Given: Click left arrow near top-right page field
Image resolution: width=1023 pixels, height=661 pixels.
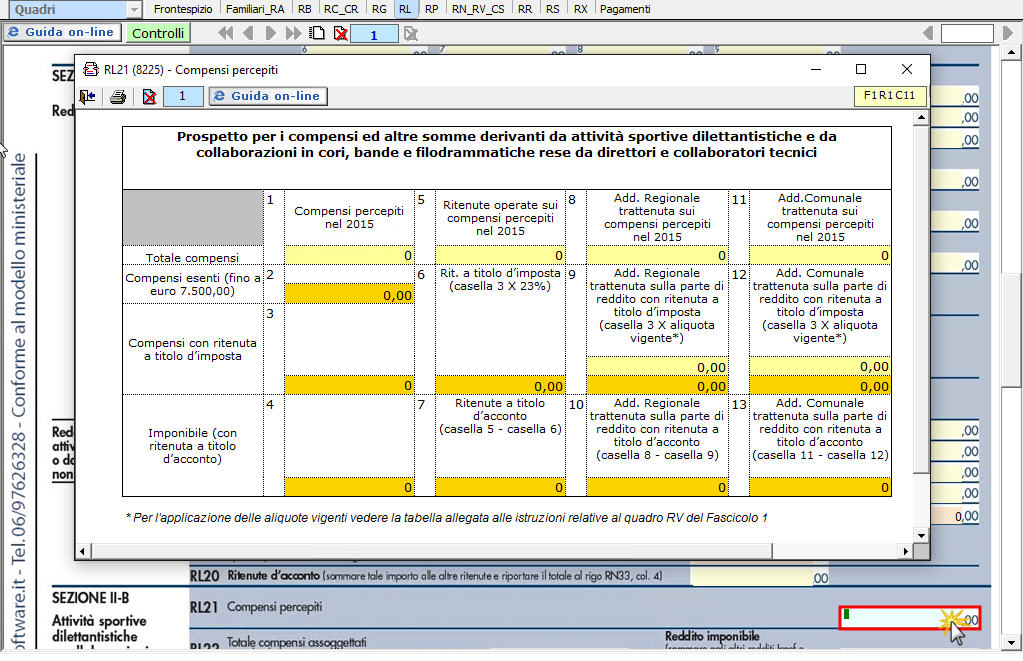Looking at the screenshot, I should 928,33.
